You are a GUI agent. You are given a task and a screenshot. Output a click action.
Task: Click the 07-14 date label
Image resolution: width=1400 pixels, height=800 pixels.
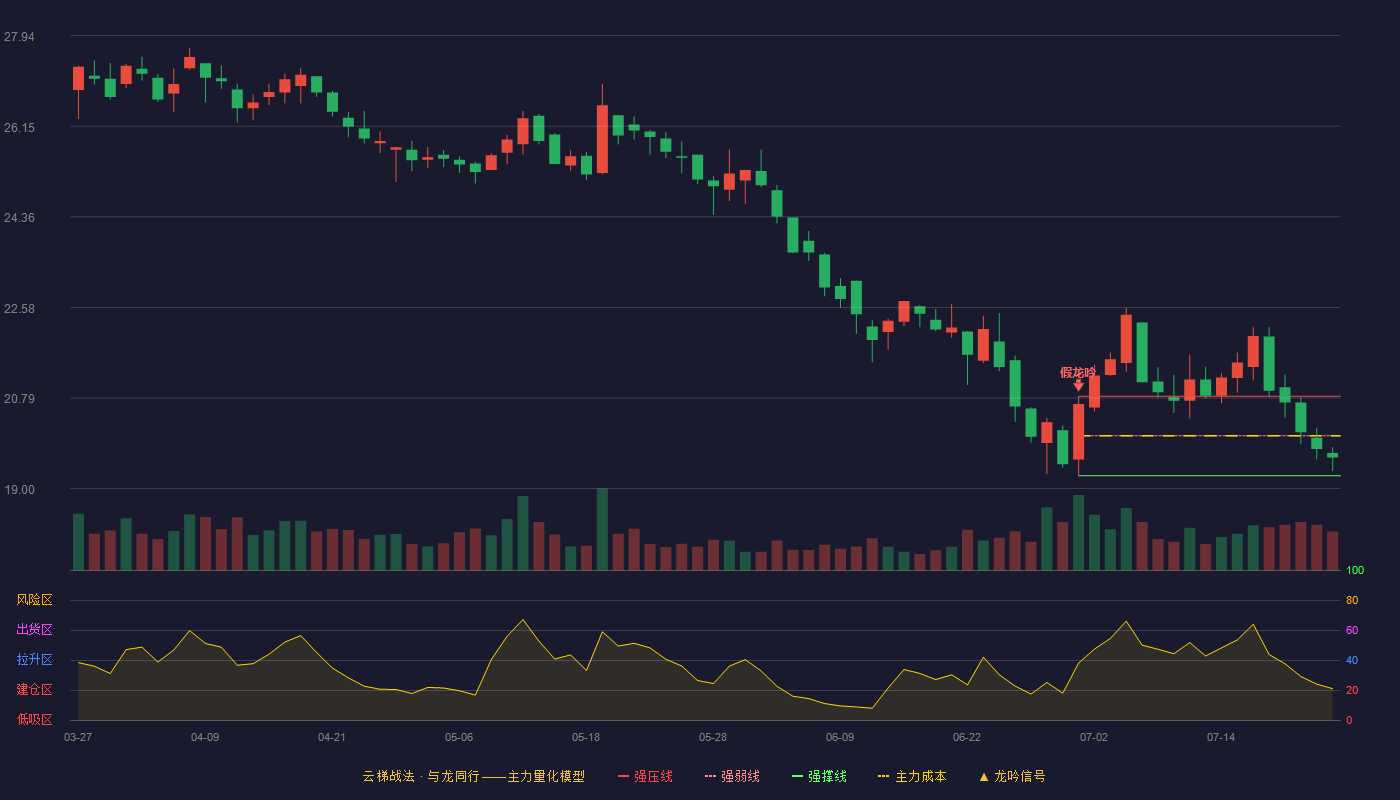[1221, 737]
